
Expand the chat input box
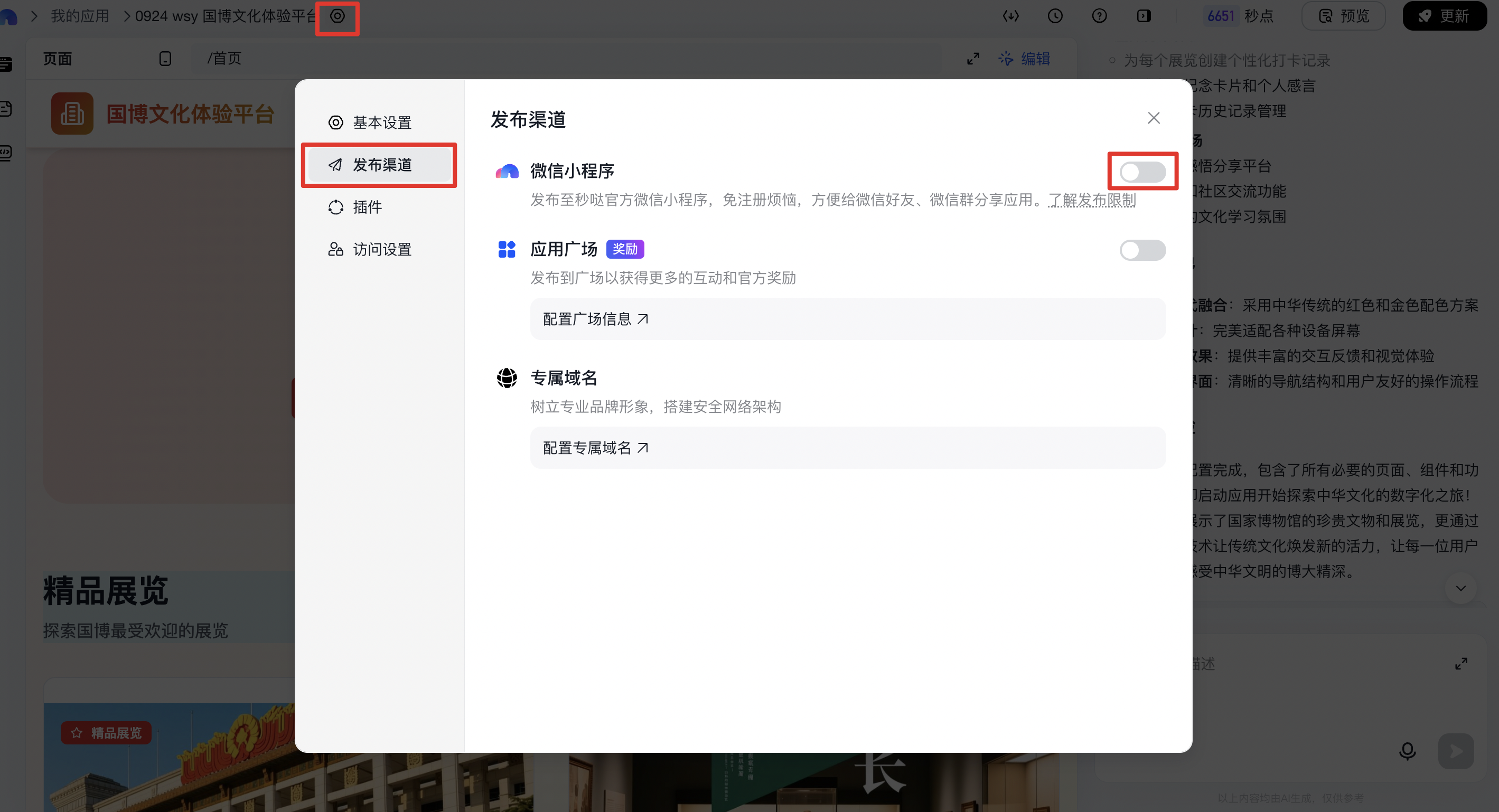tap(1460, 664)
